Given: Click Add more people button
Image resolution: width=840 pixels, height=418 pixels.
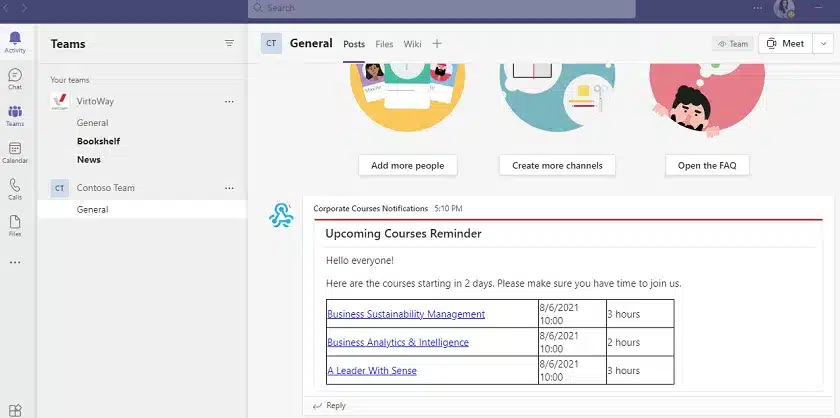Looking at the screenshot, I should coord(408,166).
